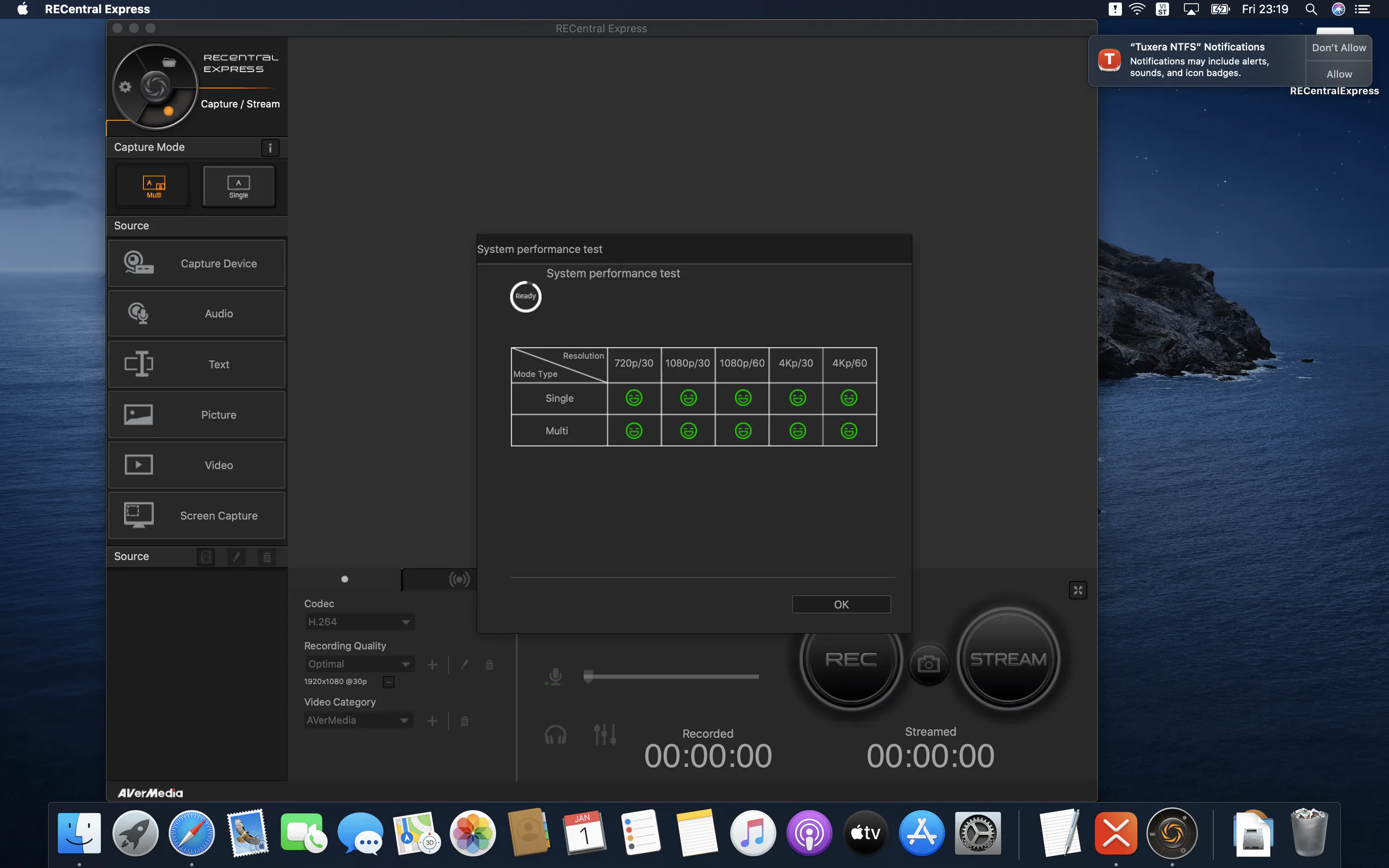
Task: Select Capture / Stream mode on the dial
Action: click(x=168, y=111)
